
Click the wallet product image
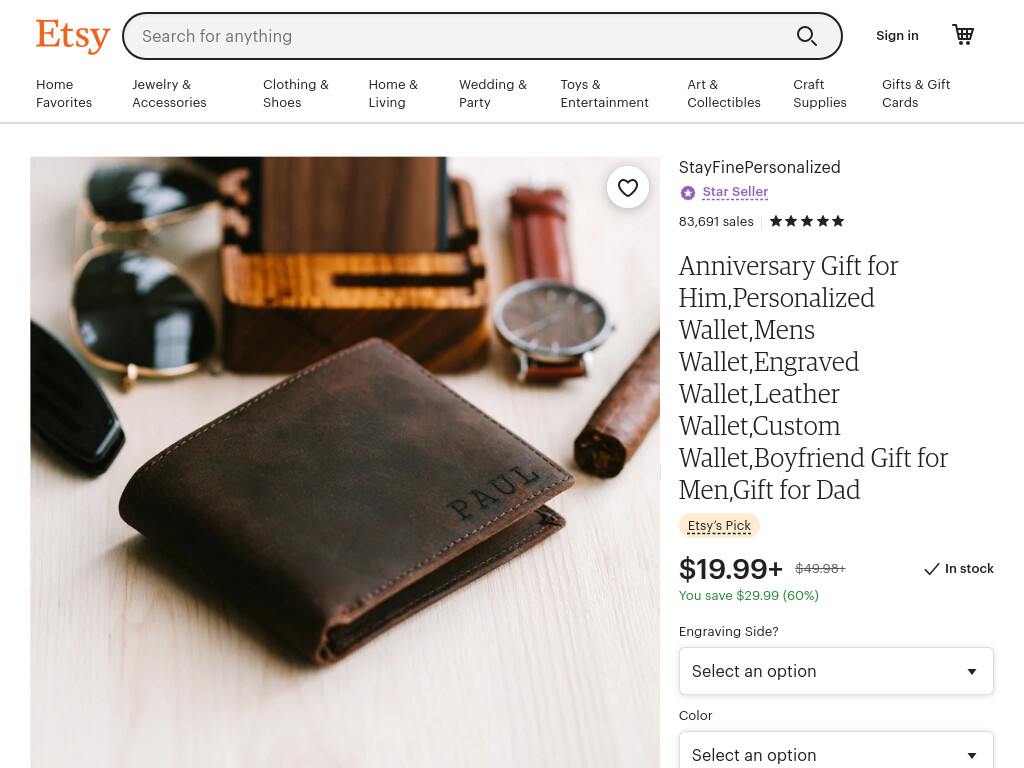pos(345,462)
